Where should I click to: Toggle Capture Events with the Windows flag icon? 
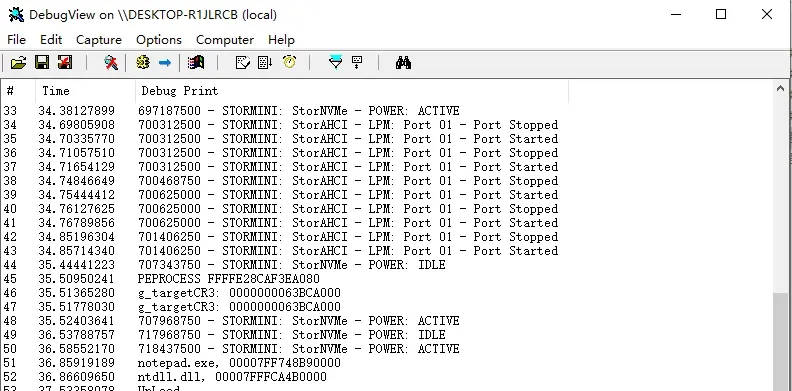[x=196, y=63]
